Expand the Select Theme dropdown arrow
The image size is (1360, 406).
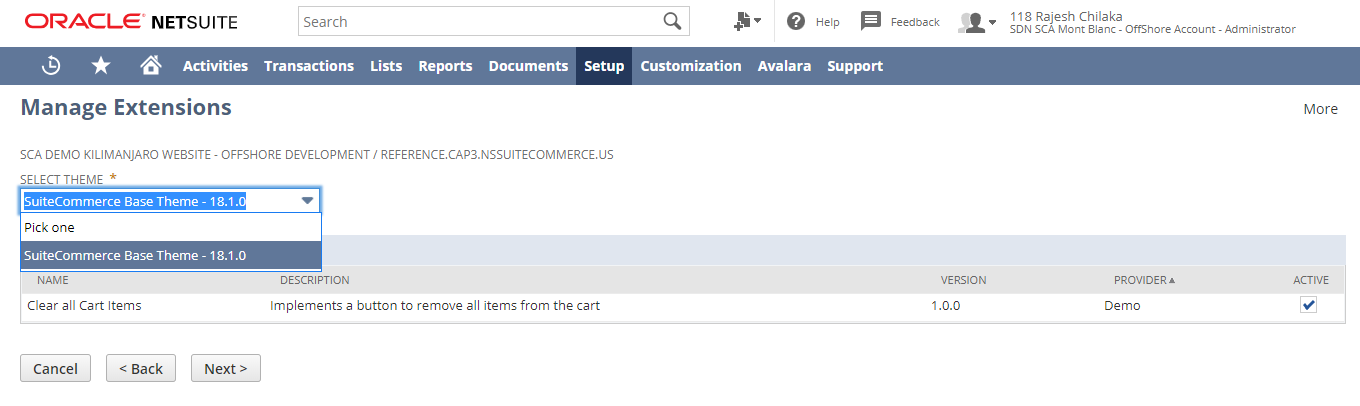pyautogui.click(x=308, y=201)
